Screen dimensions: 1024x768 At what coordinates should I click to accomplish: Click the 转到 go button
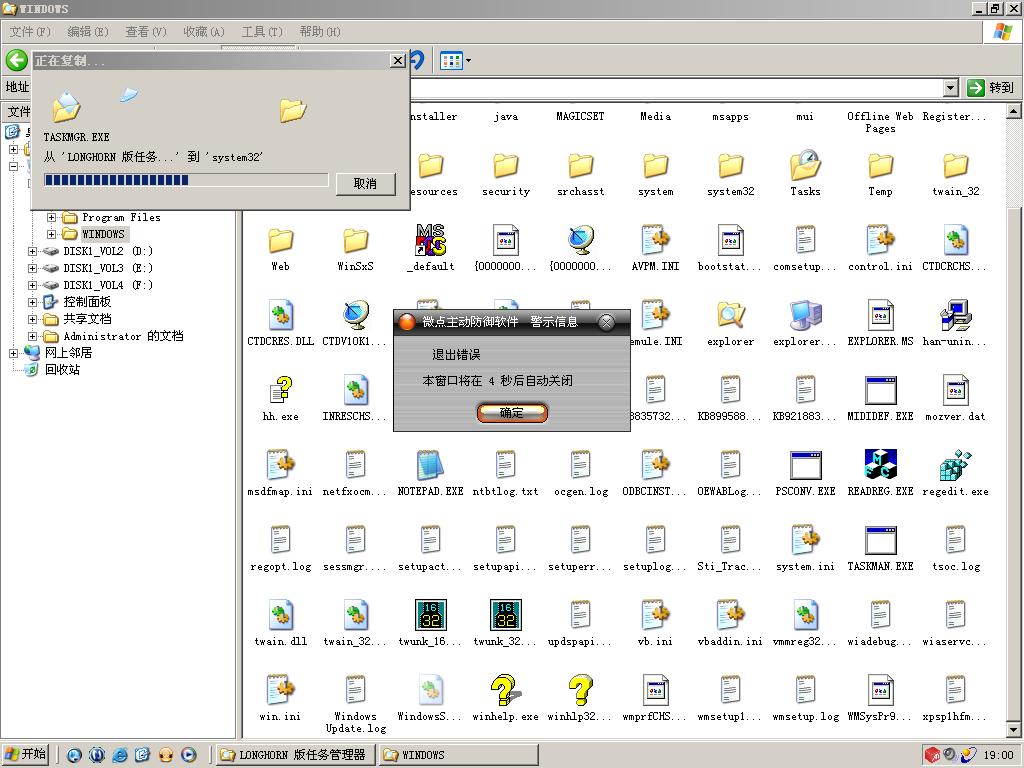tap(991, 88)
